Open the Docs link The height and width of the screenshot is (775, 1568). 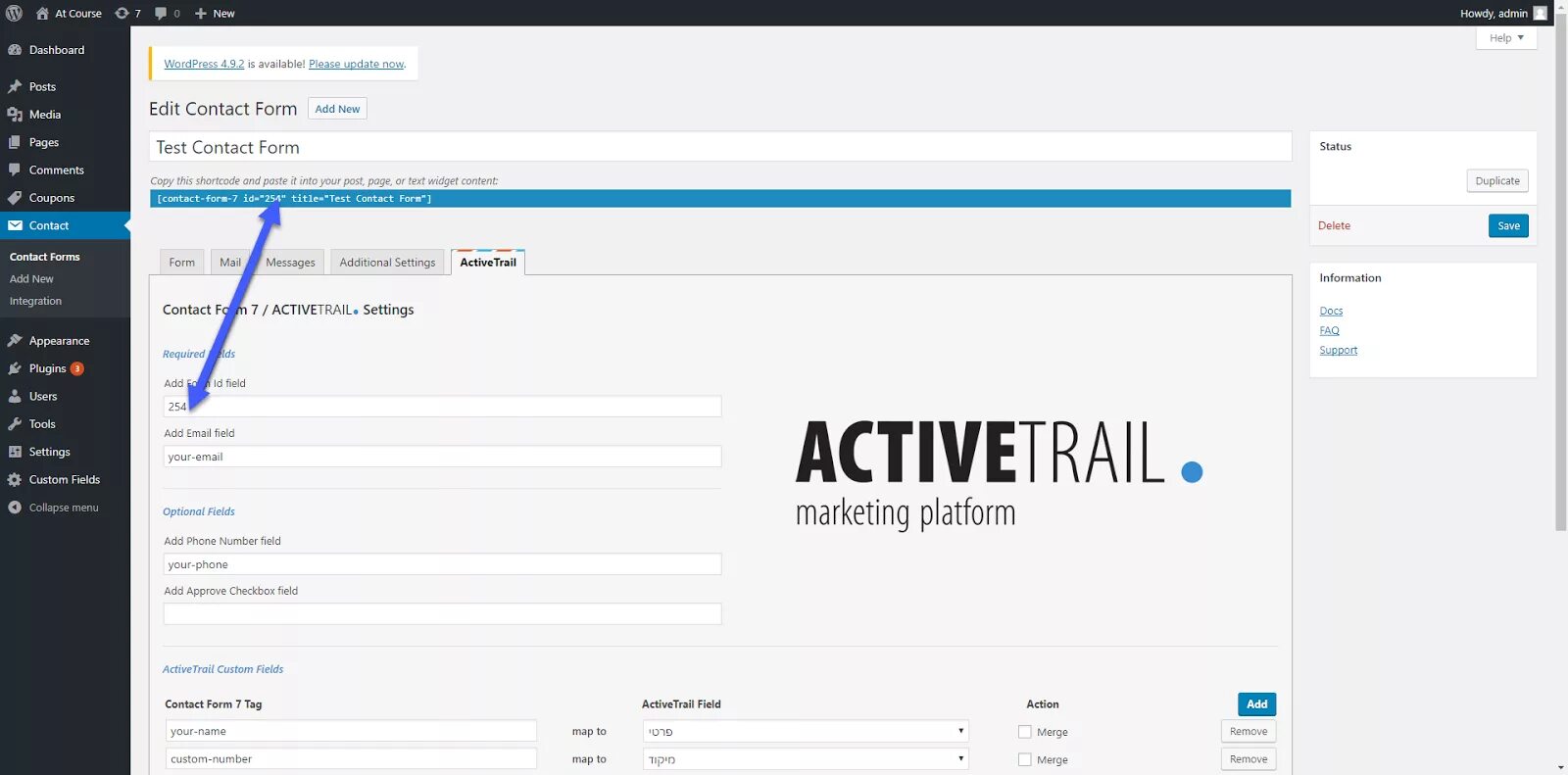[1331, 311]
